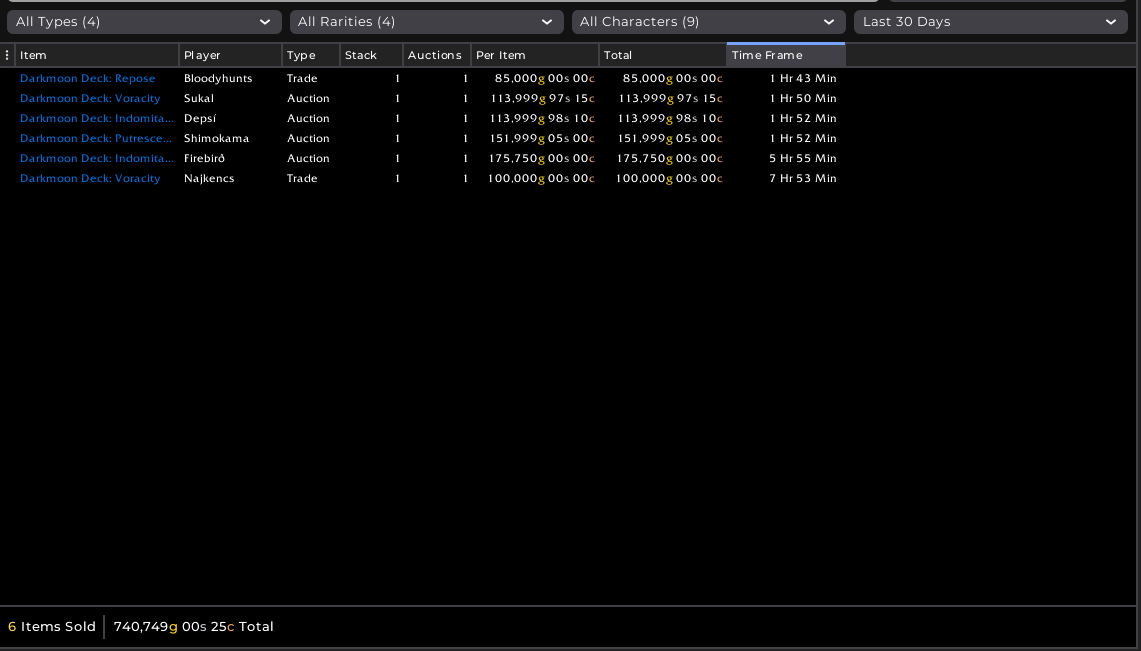Click player name Firebirð
1141x651 pixels.
pyautogui.click(x=204, y=159)
